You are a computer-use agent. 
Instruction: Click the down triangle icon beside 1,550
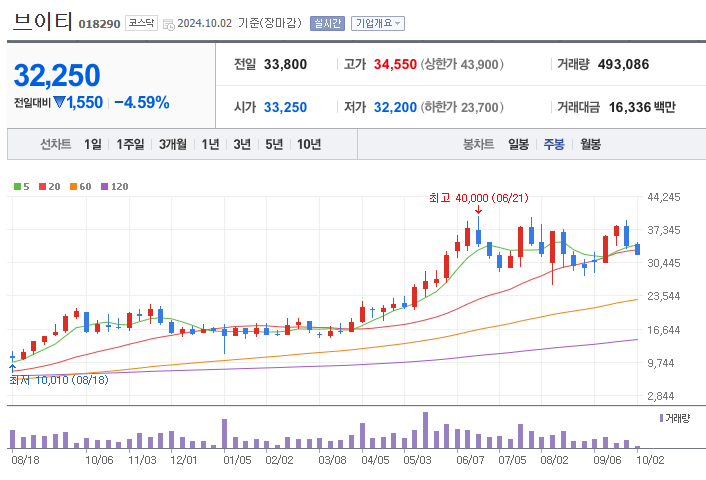(x=59, y=102)
